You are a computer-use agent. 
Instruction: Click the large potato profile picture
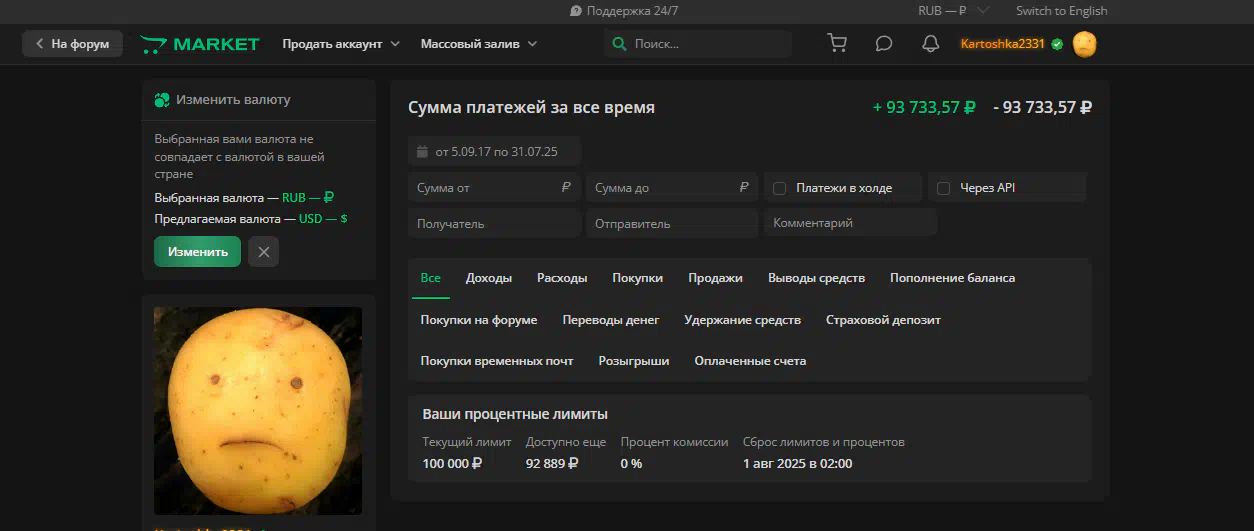(x=258, y=411)
